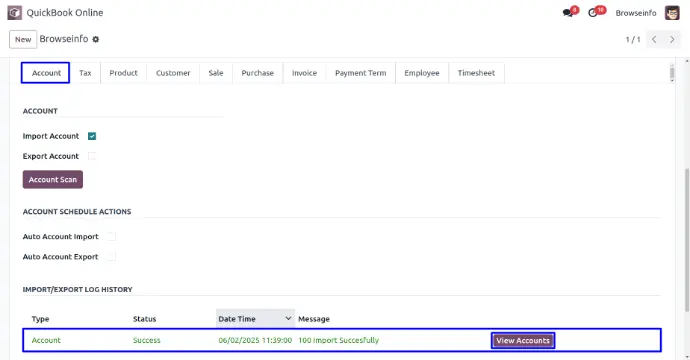
Task: Click the Success status cell
Action: coord(147,340)
